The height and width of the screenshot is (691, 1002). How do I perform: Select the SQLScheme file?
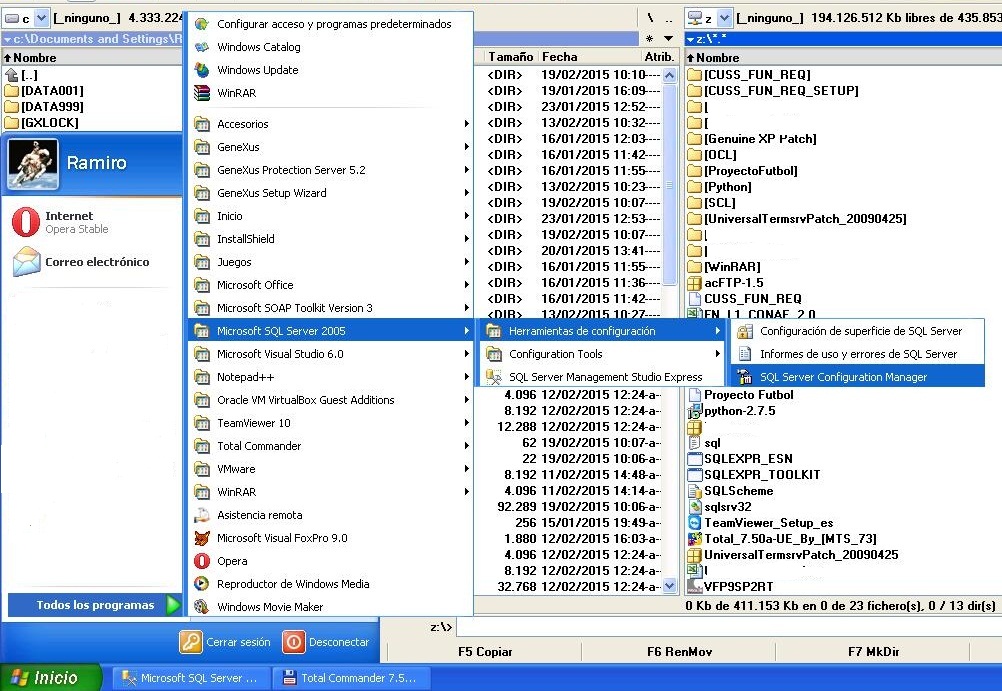(738, 491)
